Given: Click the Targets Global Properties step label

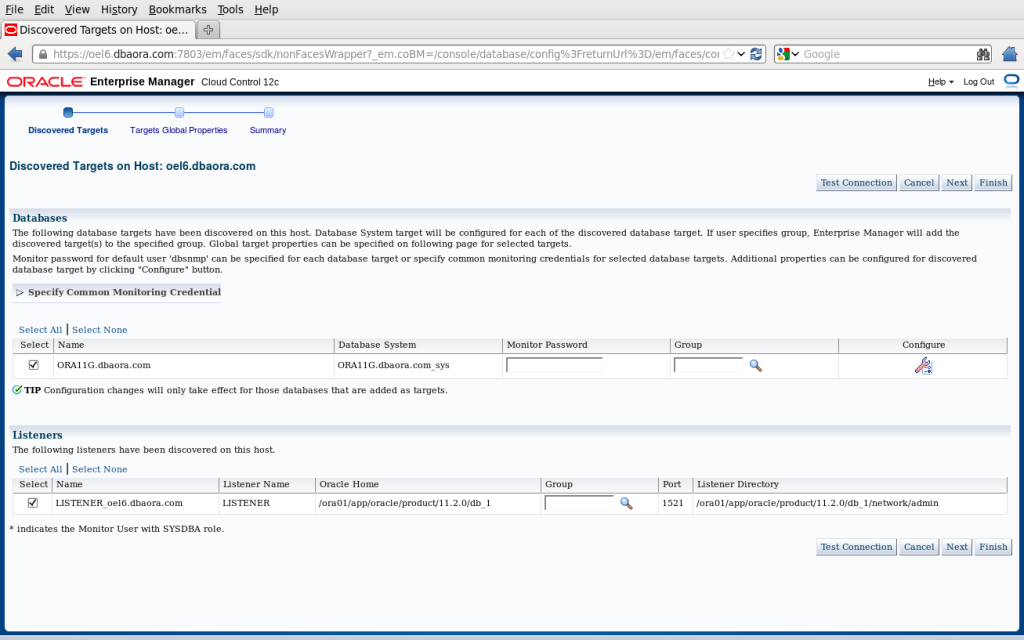Looking at the screenshot, I should [178, 130].
